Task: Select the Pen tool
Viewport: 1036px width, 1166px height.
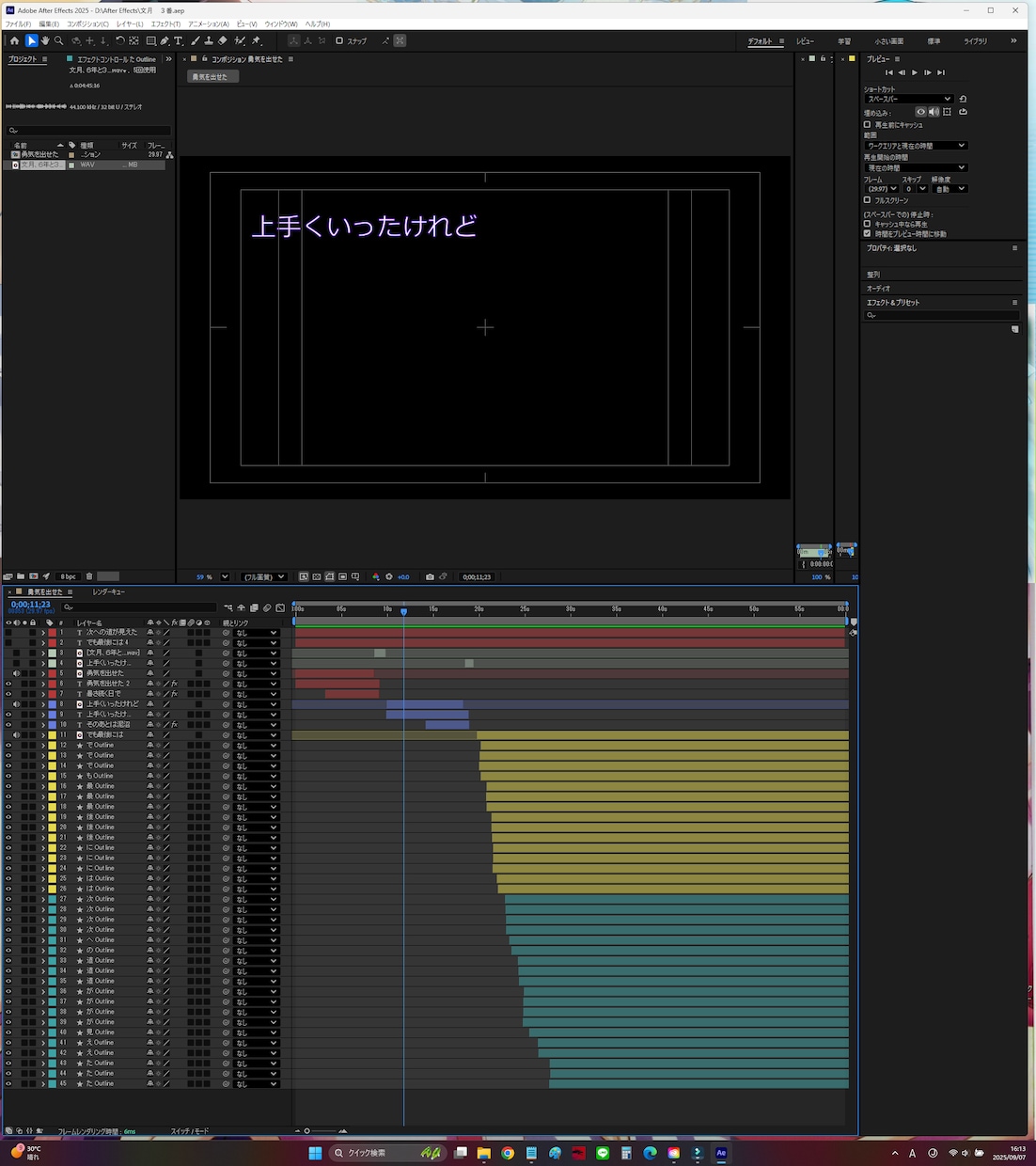Action: click(x=165, y=41)
